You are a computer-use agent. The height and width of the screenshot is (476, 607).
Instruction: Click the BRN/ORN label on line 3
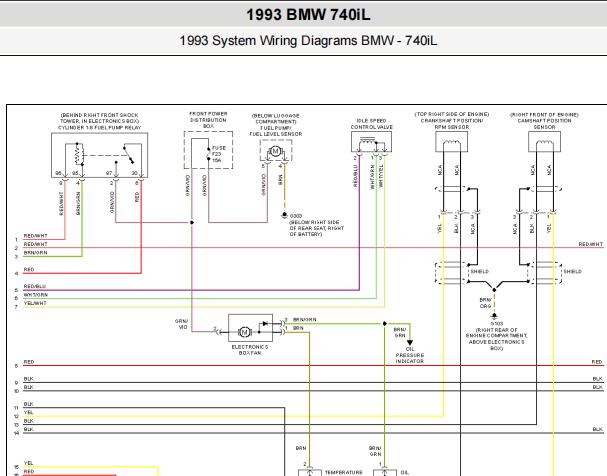coord(36,253)
